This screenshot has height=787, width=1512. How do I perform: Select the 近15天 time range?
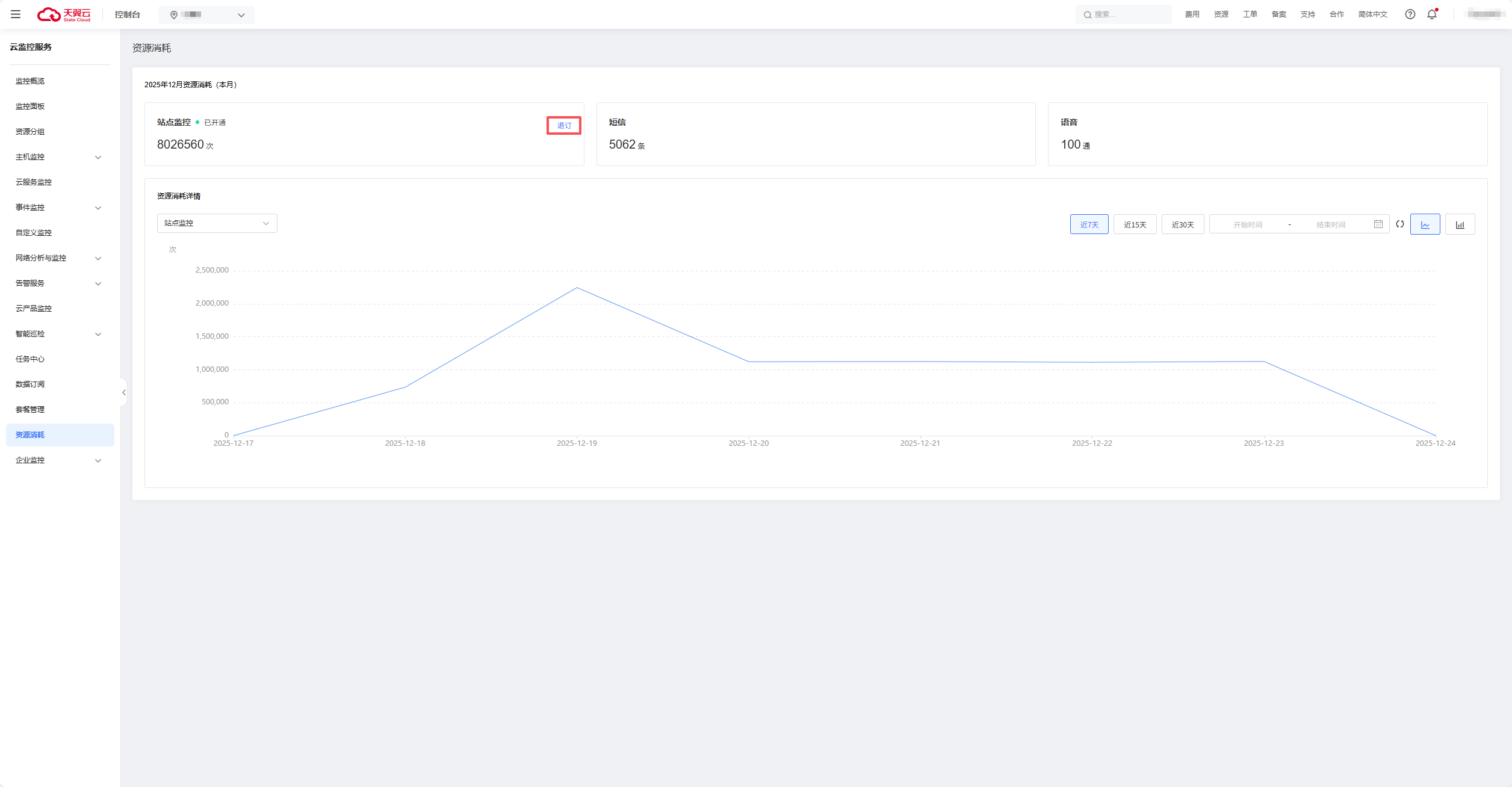(x=1135, y=224)
